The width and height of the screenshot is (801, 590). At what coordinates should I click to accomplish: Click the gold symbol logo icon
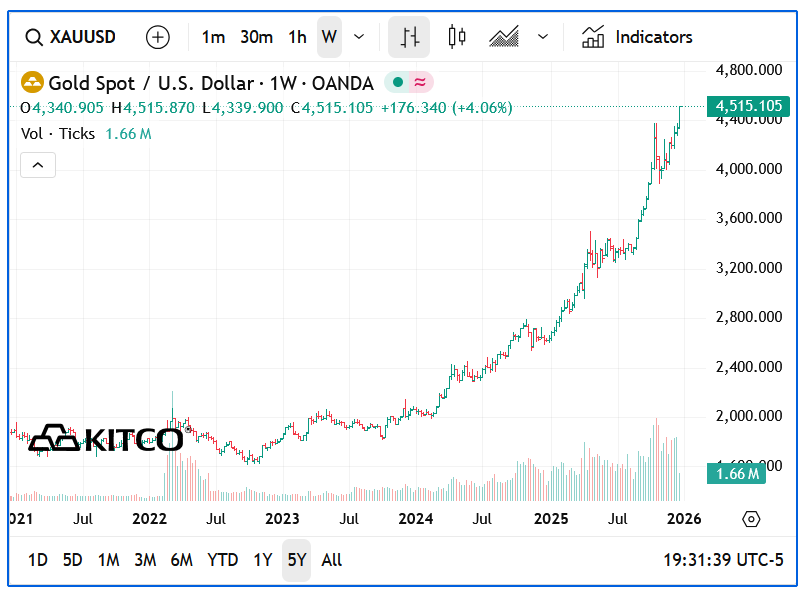point(32,83)
